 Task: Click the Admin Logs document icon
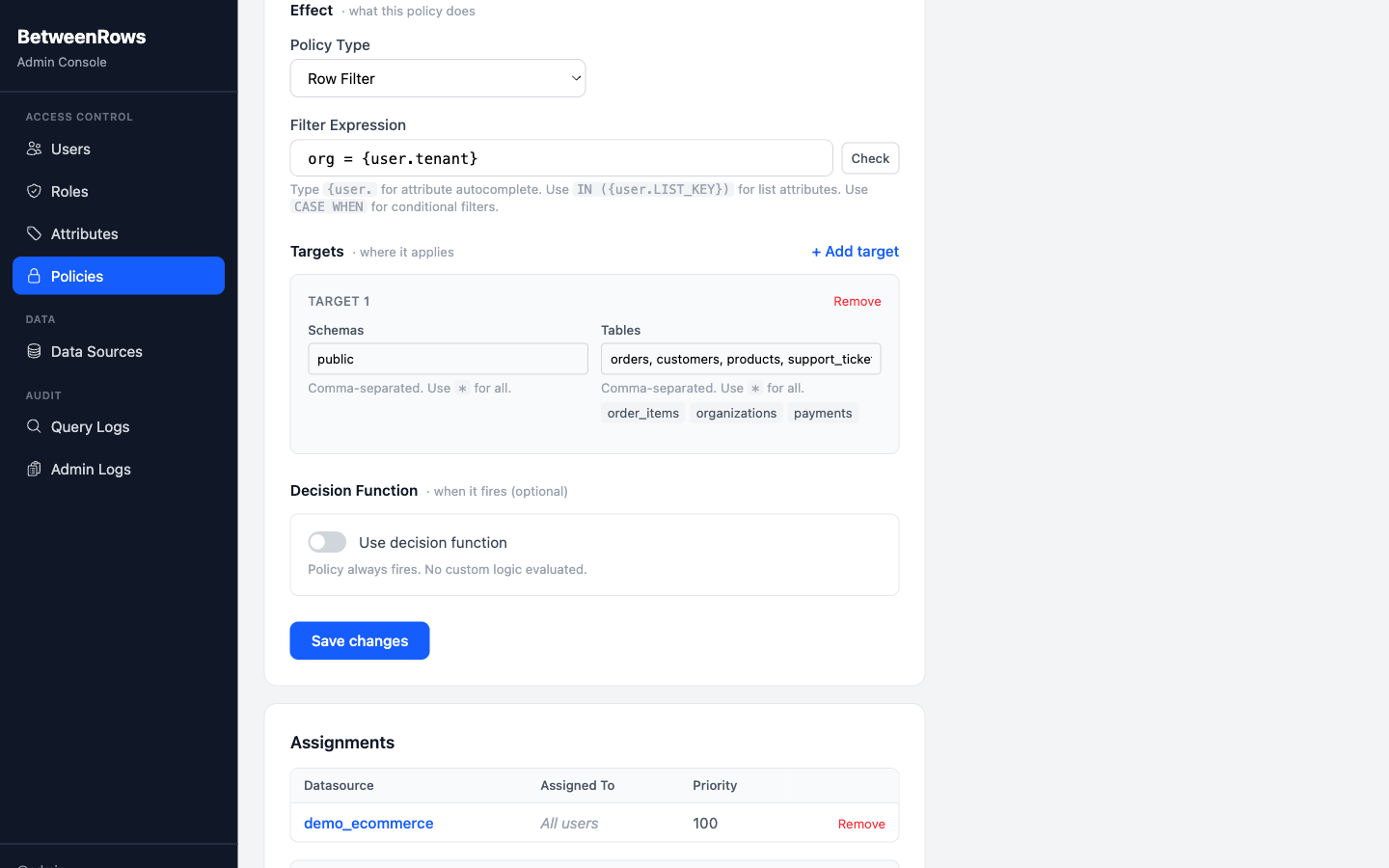[34, 469]
